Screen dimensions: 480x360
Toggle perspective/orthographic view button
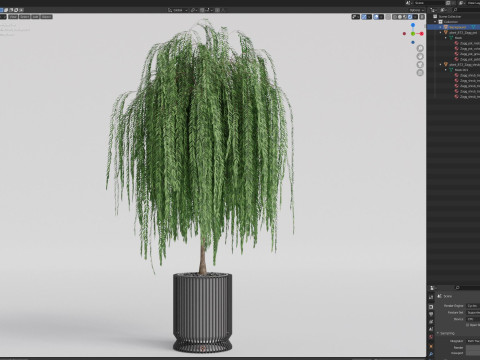point(420,72)
